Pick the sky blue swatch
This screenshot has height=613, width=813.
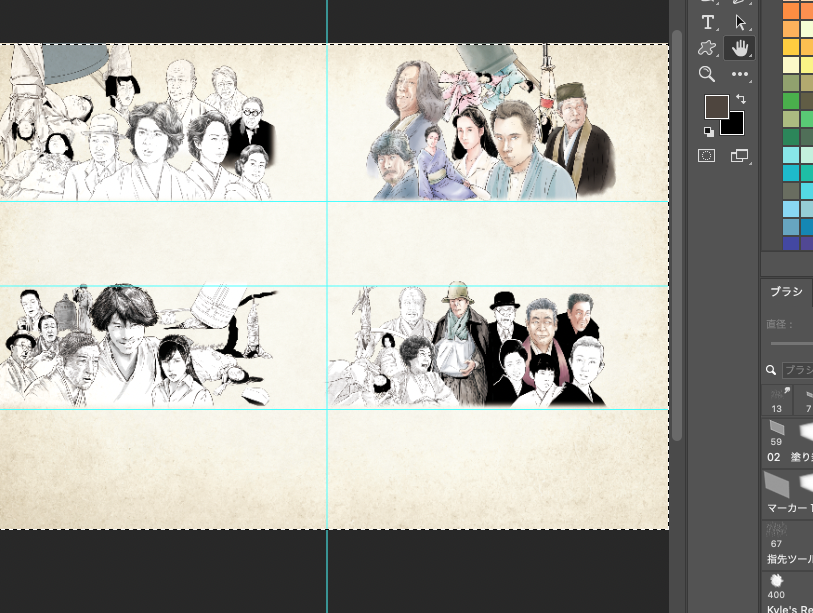coord(791,208)
